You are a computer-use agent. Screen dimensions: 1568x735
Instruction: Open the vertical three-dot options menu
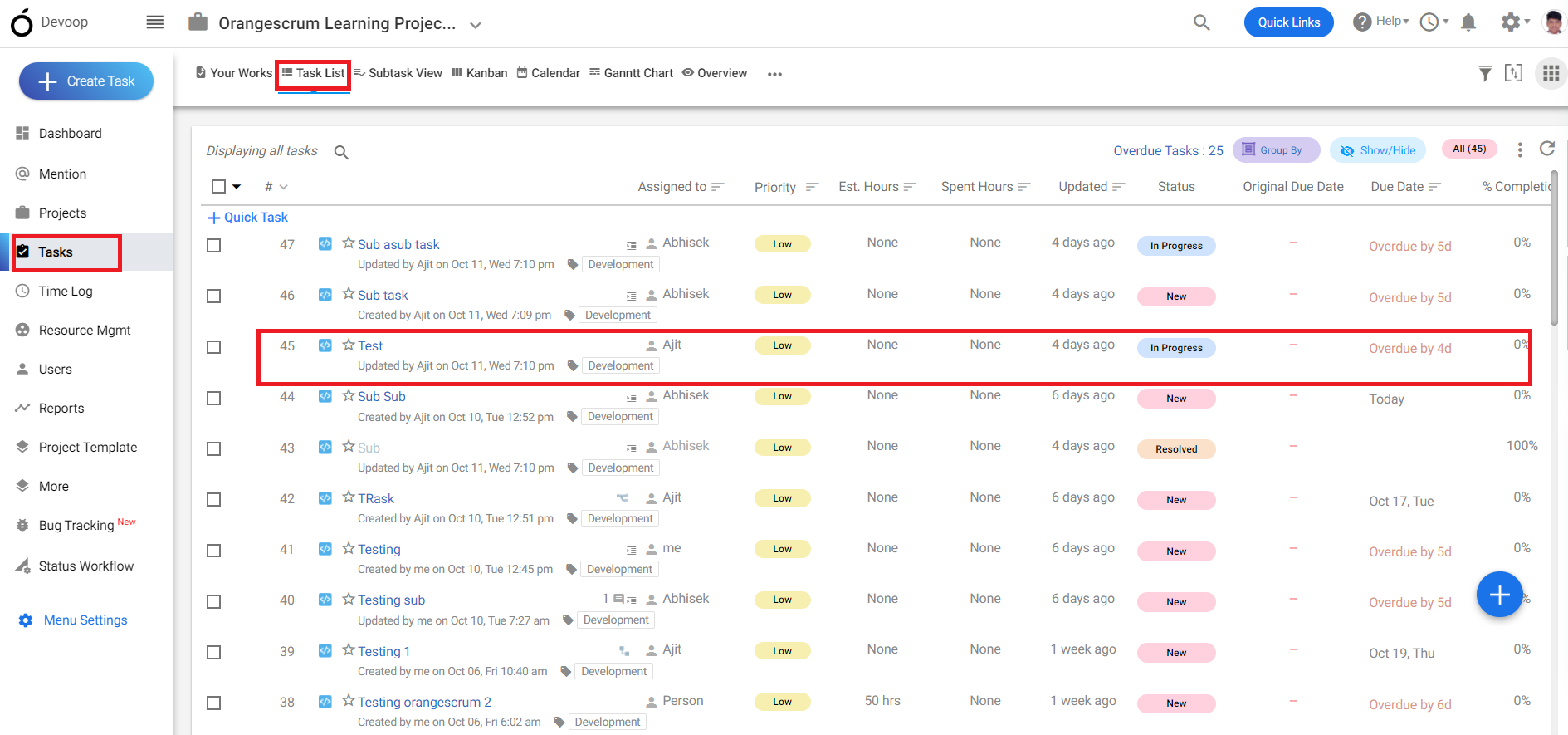[x=1520, y=149]
